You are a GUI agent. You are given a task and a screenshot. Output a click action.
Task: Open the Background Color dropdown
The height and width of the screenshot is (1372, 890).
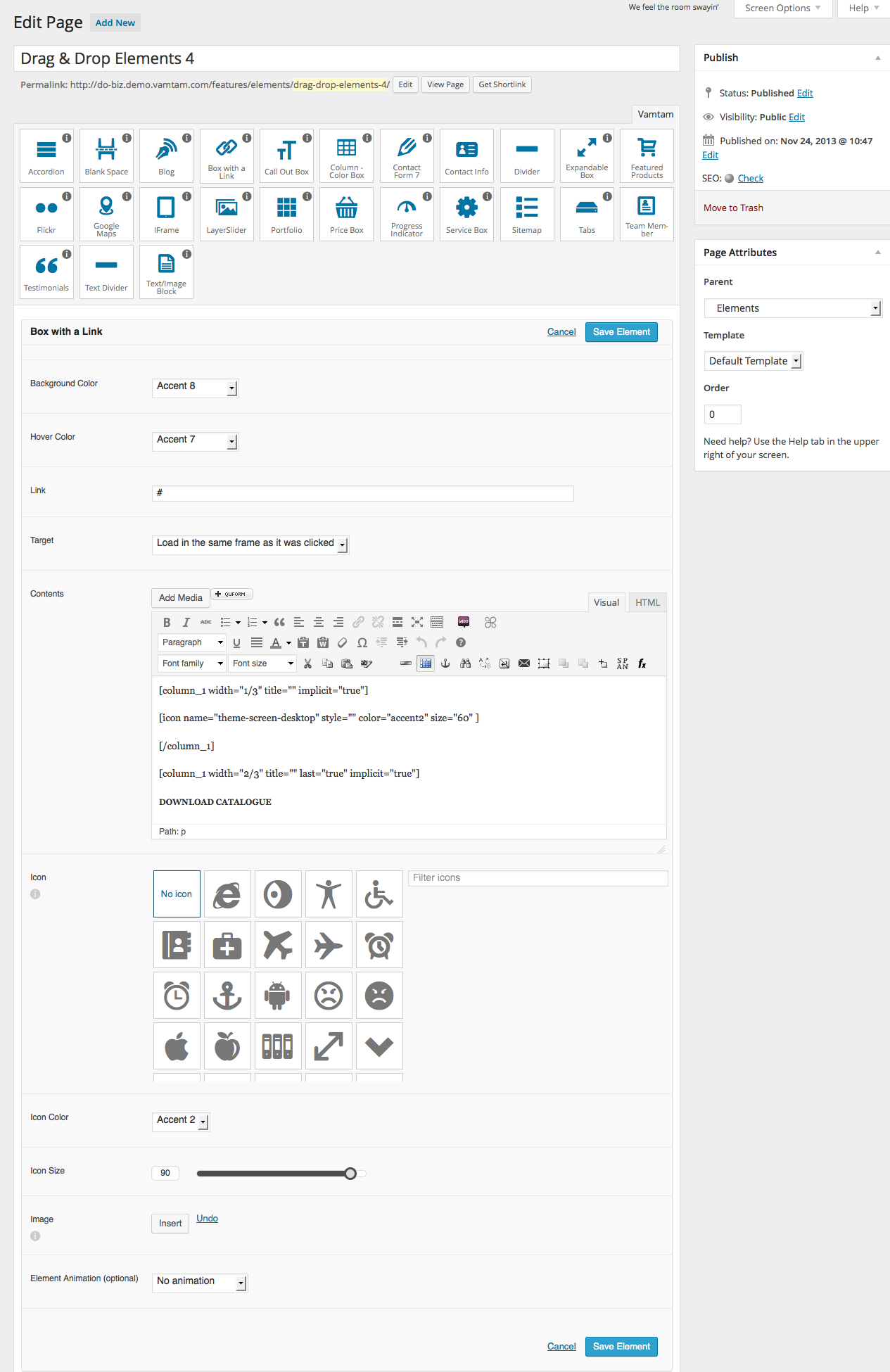[x=196, y=388]
